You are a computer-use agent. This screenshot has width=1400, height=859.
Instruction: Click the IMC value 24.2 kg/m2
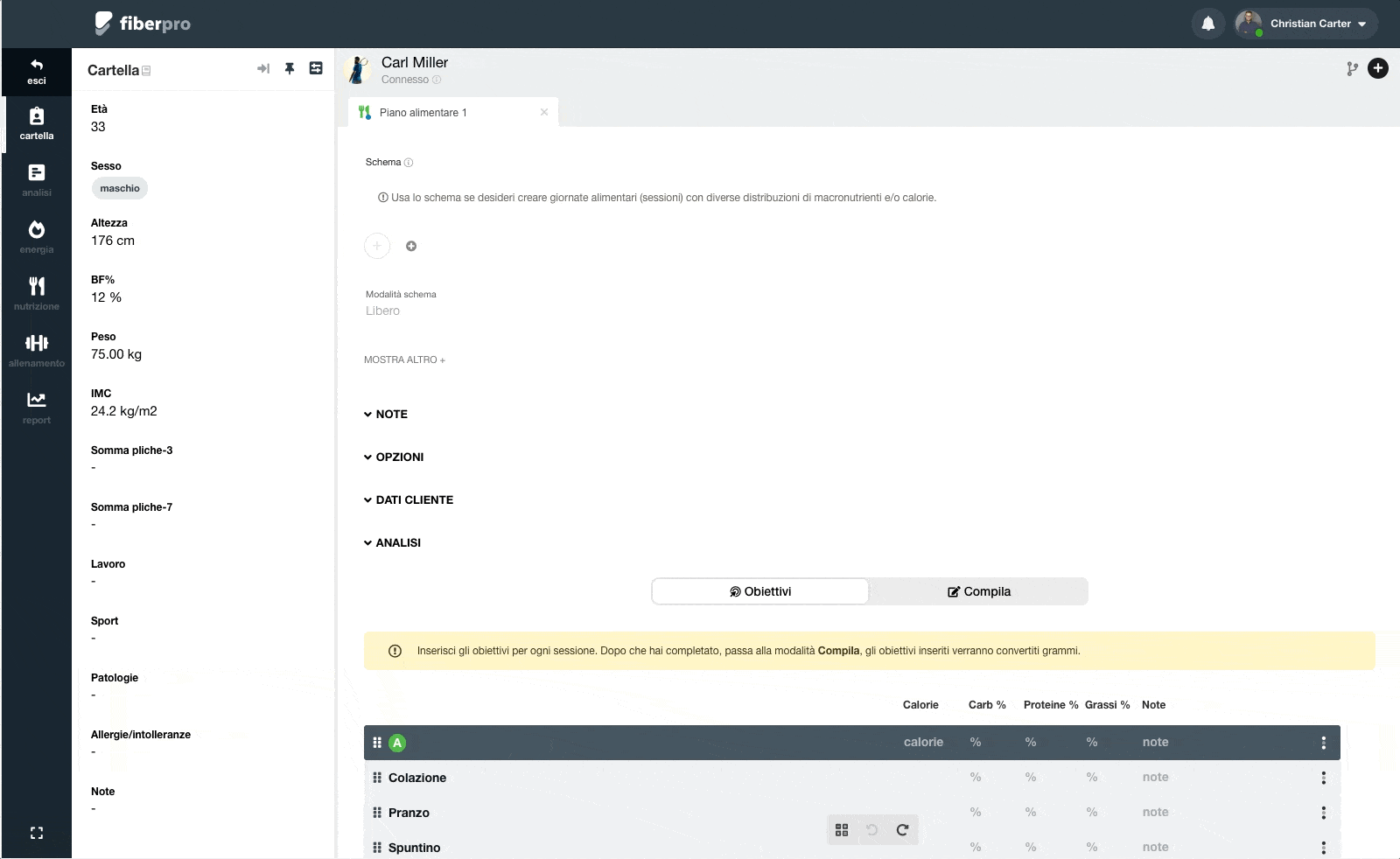tap(124, 411)
